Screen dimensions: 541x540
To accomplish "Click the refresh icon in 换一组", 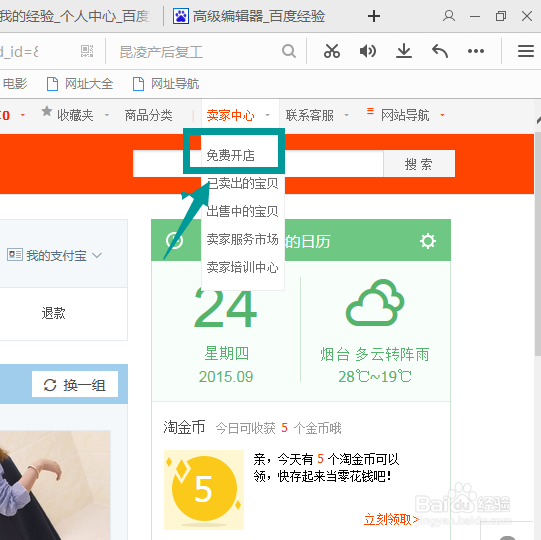I will point(50,385).
